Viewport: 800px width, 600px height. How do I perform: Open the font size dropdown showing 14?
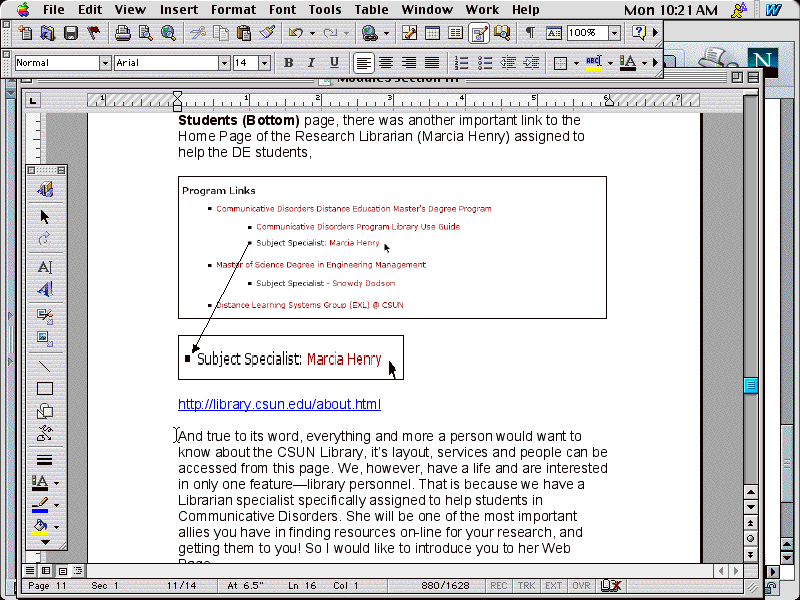point(264,63)
